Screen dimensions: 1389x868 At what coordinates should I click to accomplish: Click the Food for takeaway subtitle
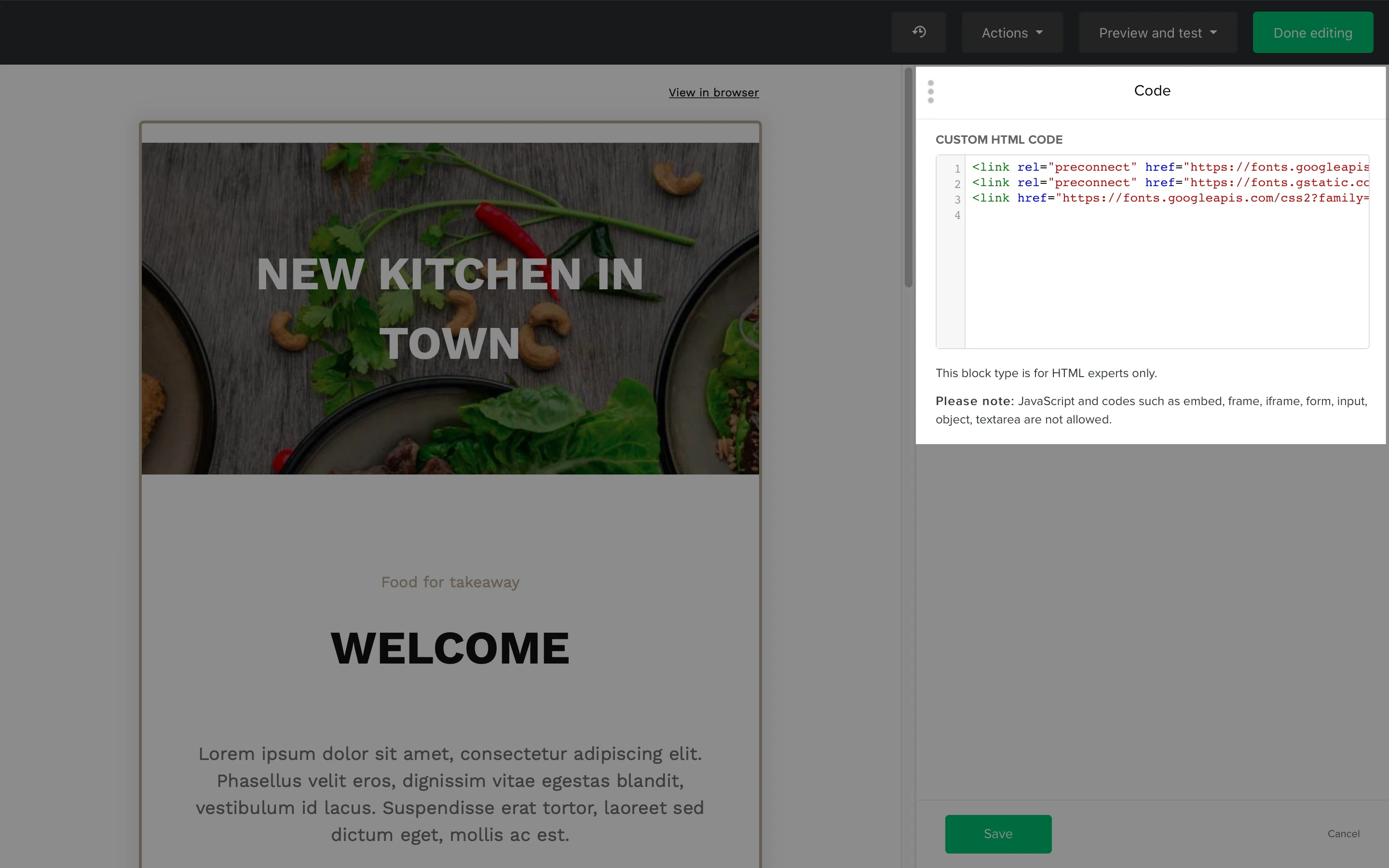(450, 582)
